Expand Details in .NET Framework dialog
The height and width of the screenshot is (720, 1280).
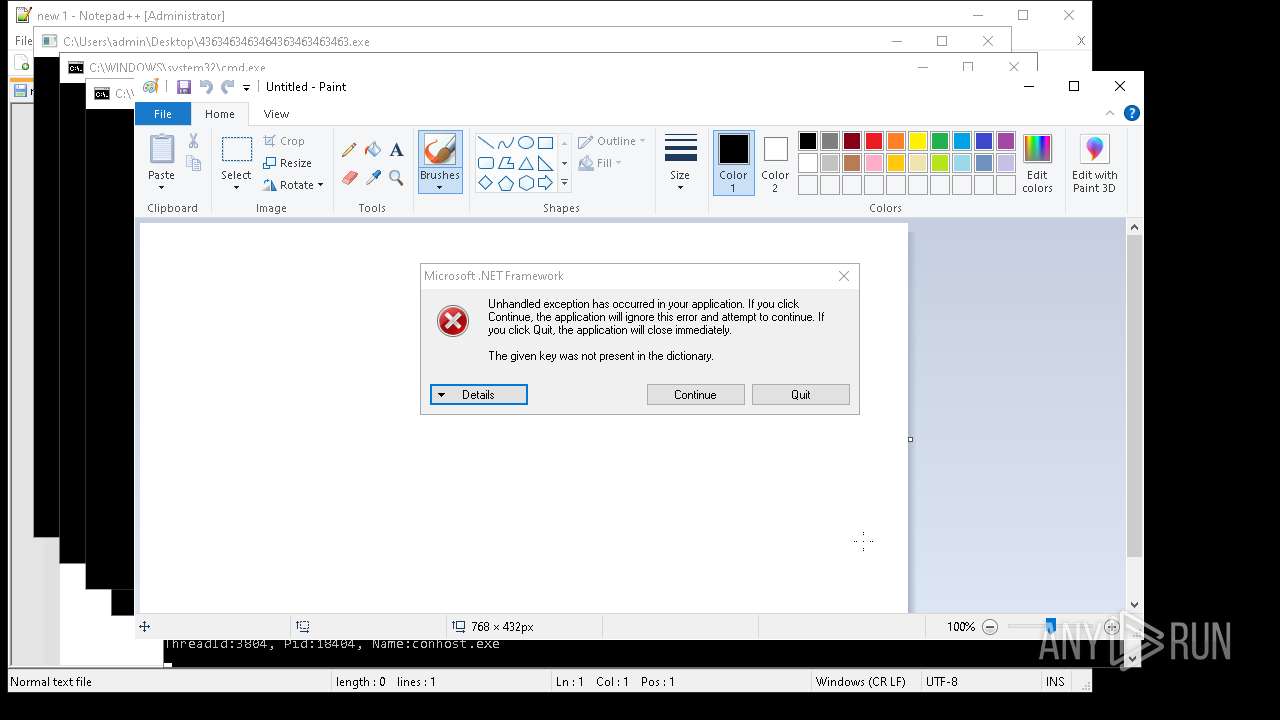(478, 395)
